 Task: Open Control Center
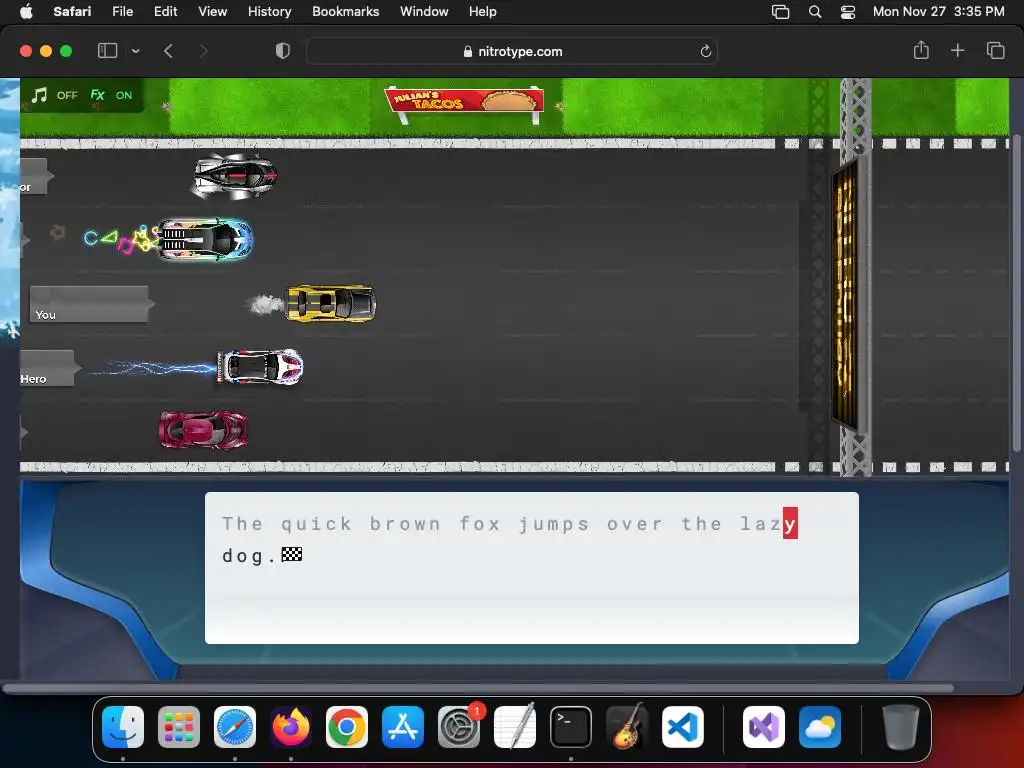848,12
